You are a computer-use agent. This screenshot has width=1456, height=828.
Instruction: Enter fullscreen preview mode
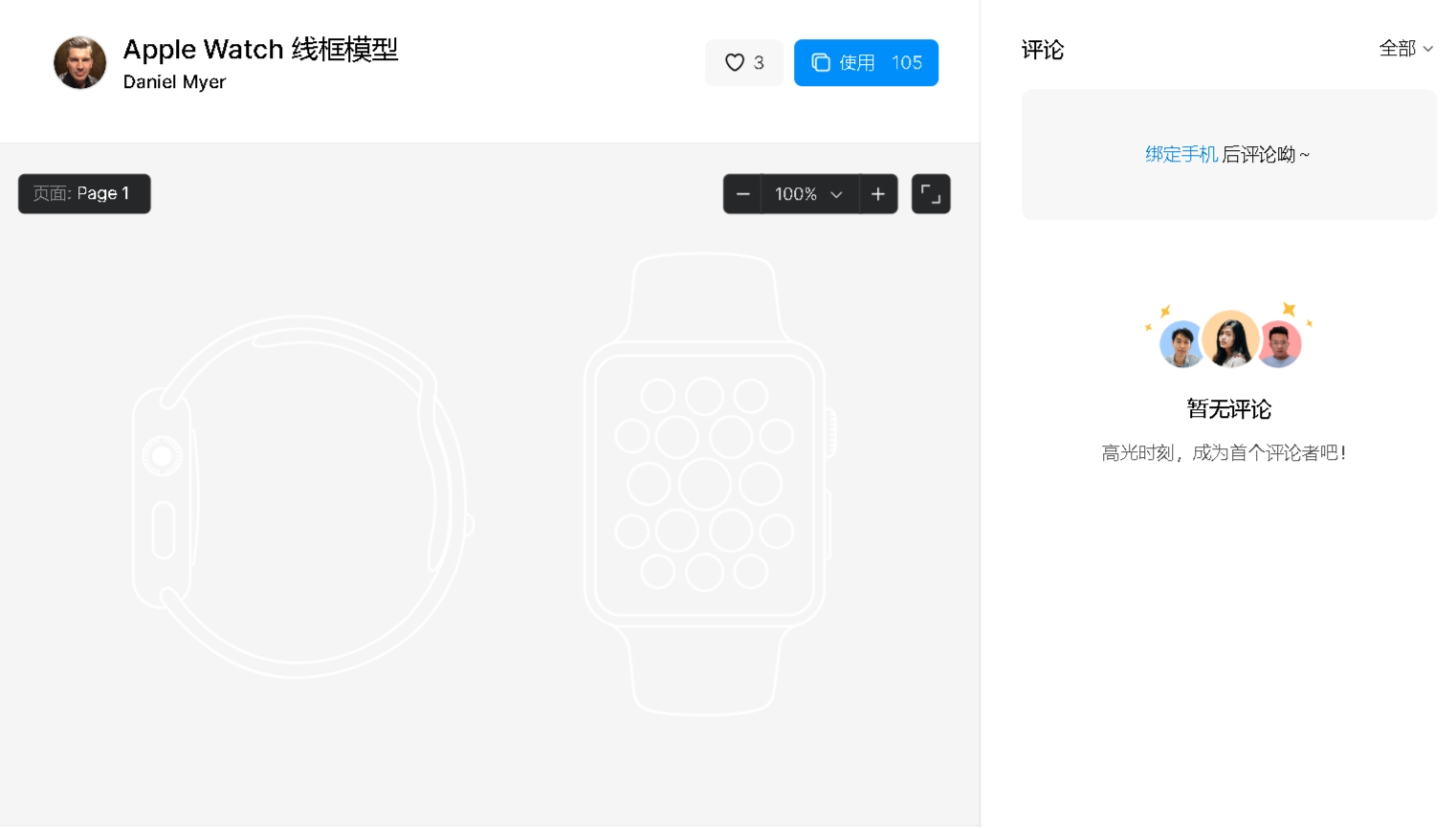click(931, 194)
